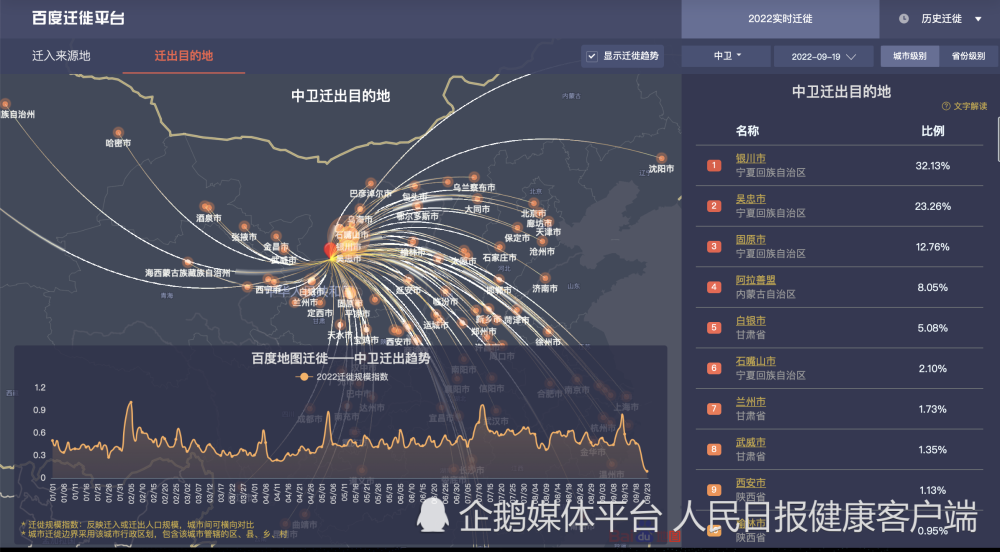The height and width of the screenshot is (552, 1000).
Task: Switch to 迁入来源地 tab
Action: point(61,56)
